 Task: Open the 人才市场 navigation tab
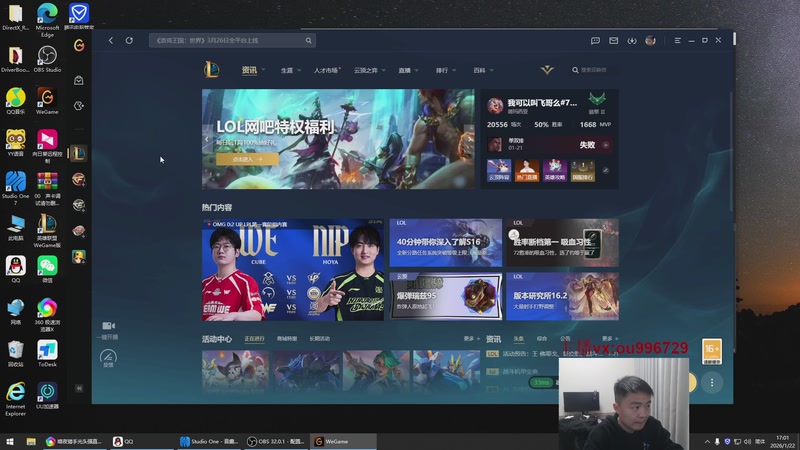click(327, 70)
